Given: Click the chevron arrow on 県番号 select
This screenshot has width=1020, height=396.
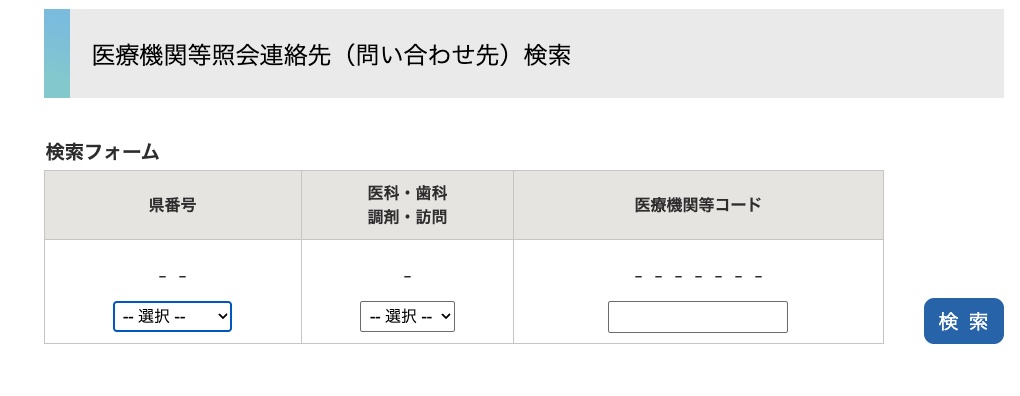Looking at the screenshot, I should pos(222,317).
